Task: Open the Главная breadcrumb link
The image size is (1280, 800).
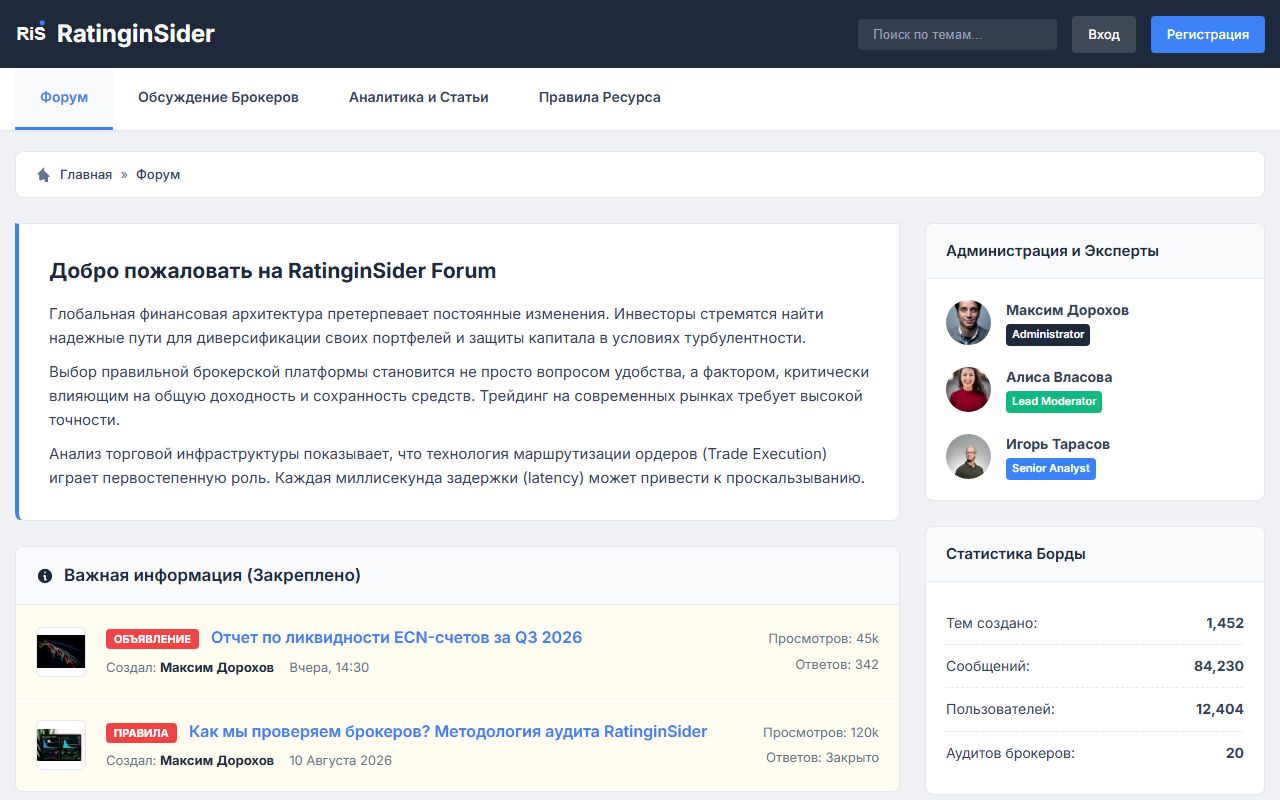Action: 86,175
